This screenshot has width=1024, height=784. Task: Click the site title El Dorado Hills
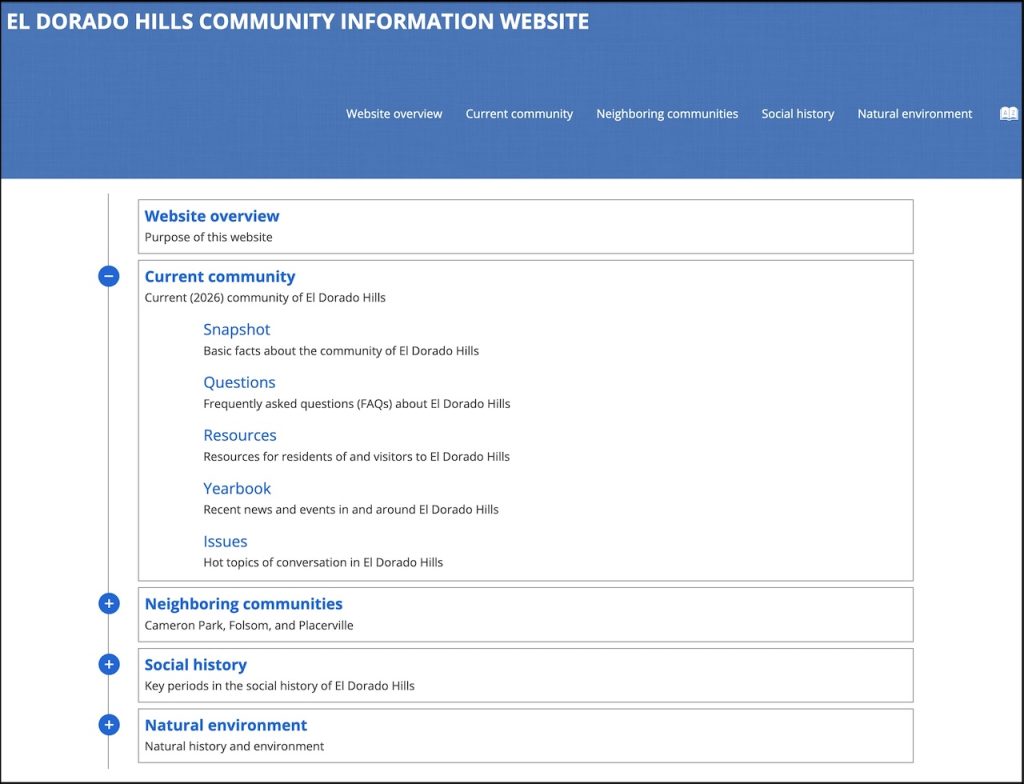click(x=298, y=21)
